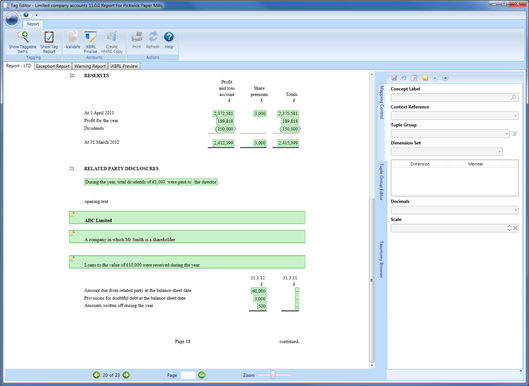Click the Print ribbon icon
This screenshot has width=529, height=386.
click(x=136, y=37)
